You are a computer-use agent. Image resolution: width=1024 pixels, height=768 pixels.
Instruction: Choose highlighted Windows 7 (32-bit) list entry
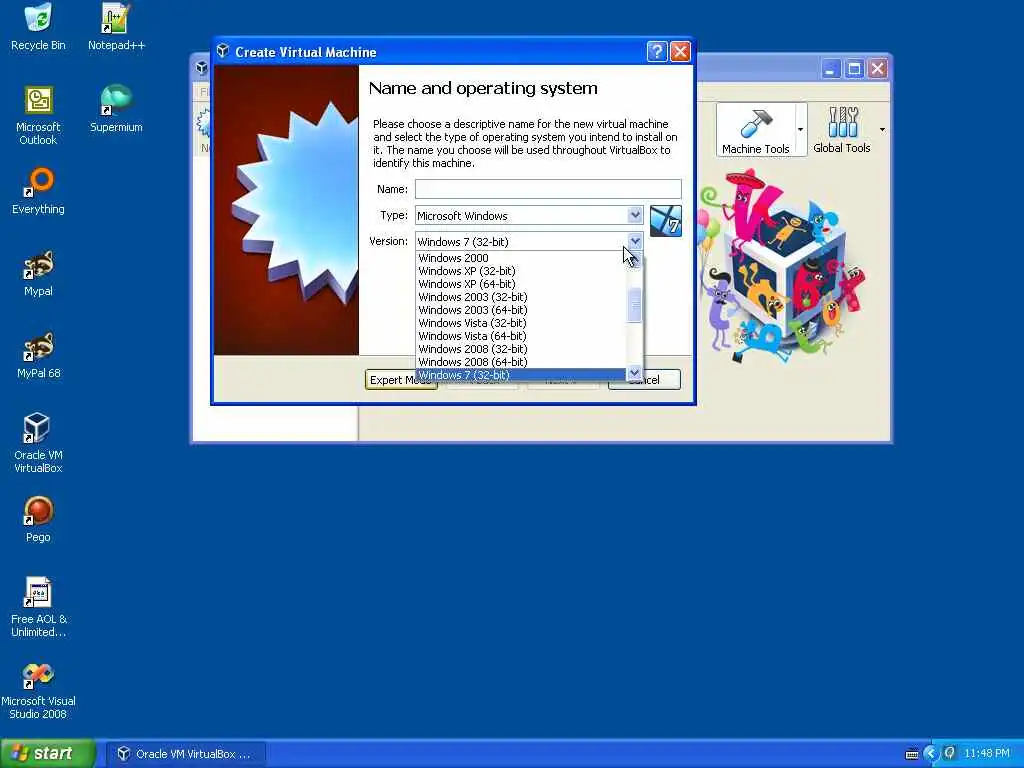(x=520, y=376)
